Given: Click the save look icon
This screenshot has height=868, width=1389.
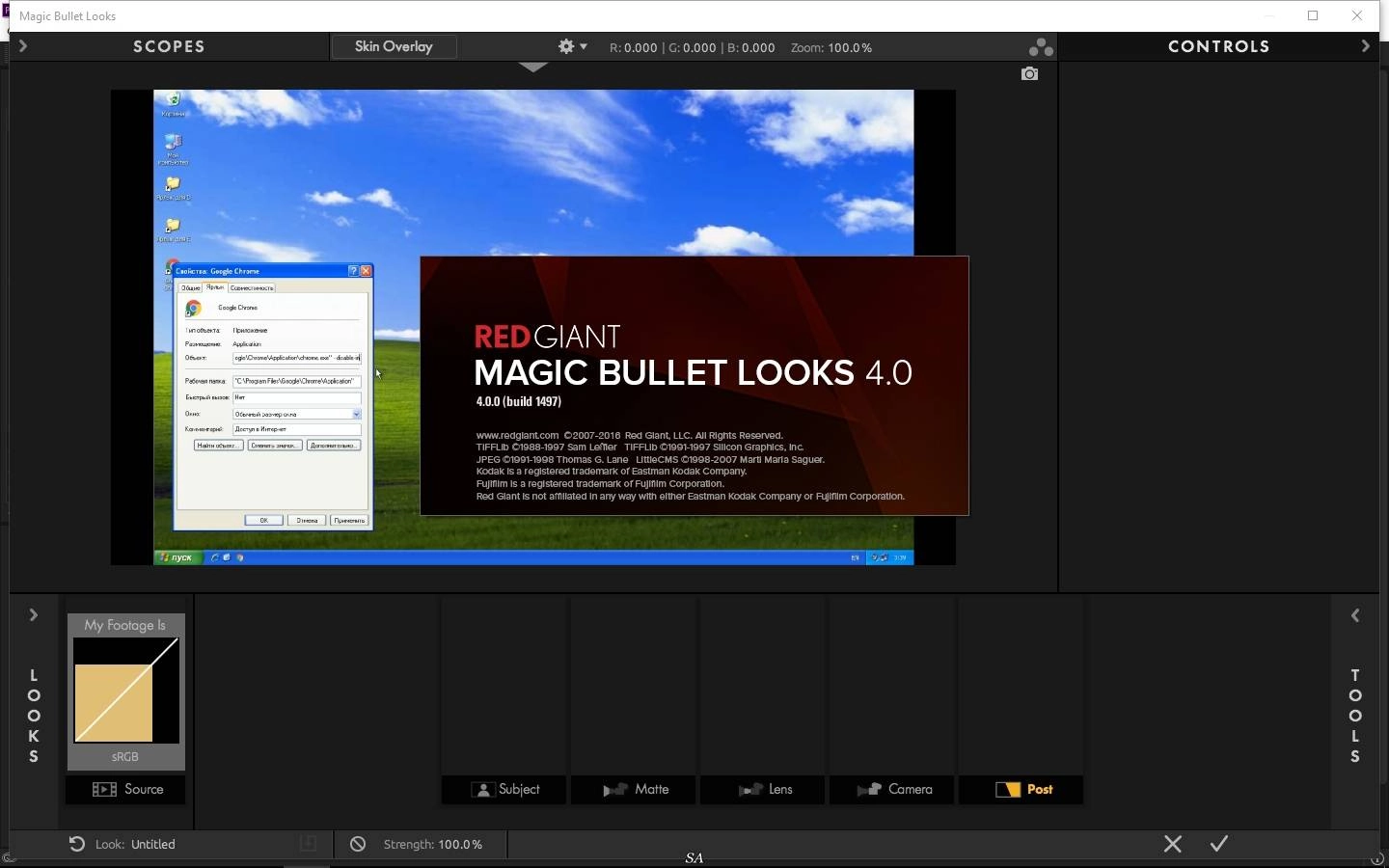Looking at the screenshot, I should tap(309, 843).
